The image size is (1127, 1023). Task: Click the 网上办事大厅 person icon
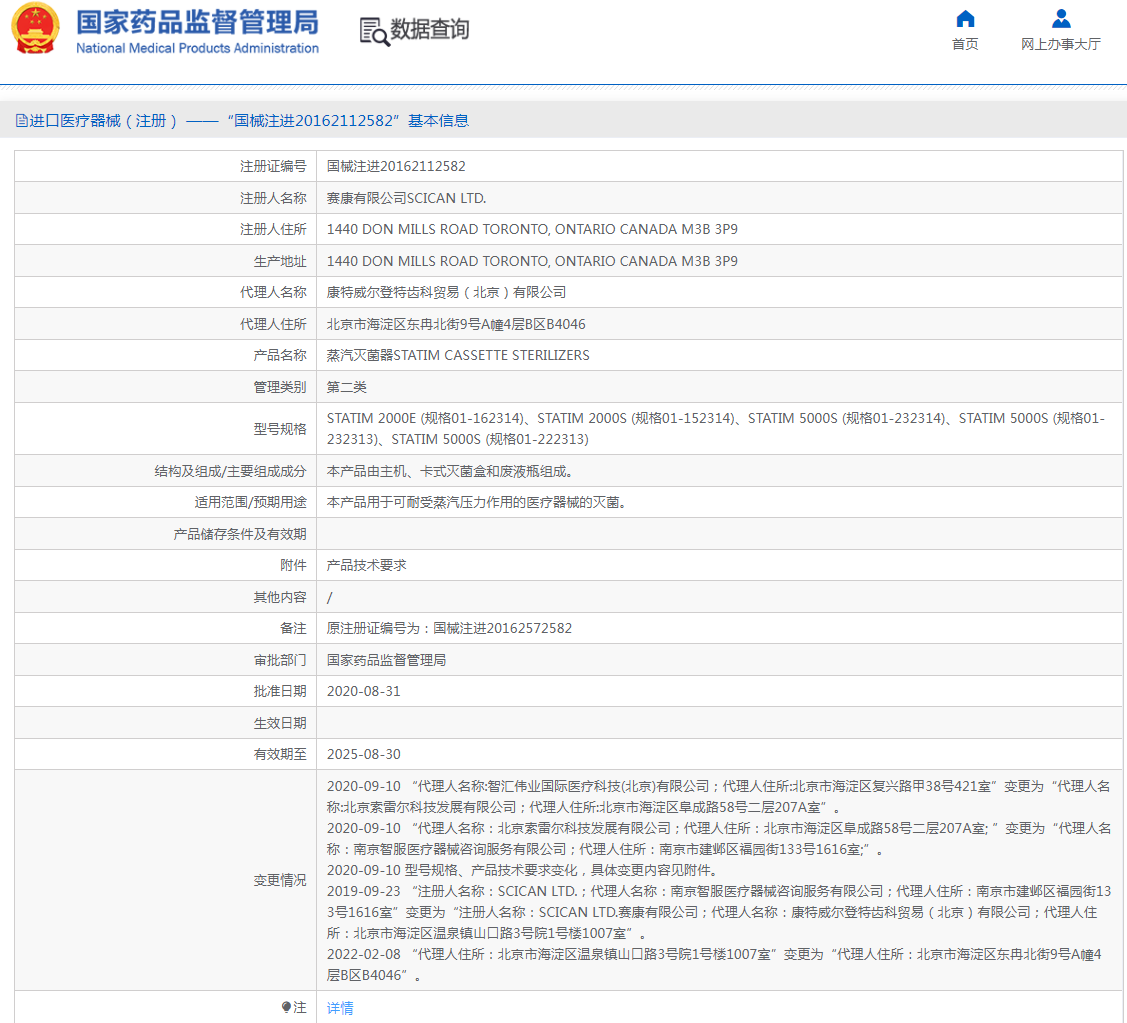click(1060, 17)
